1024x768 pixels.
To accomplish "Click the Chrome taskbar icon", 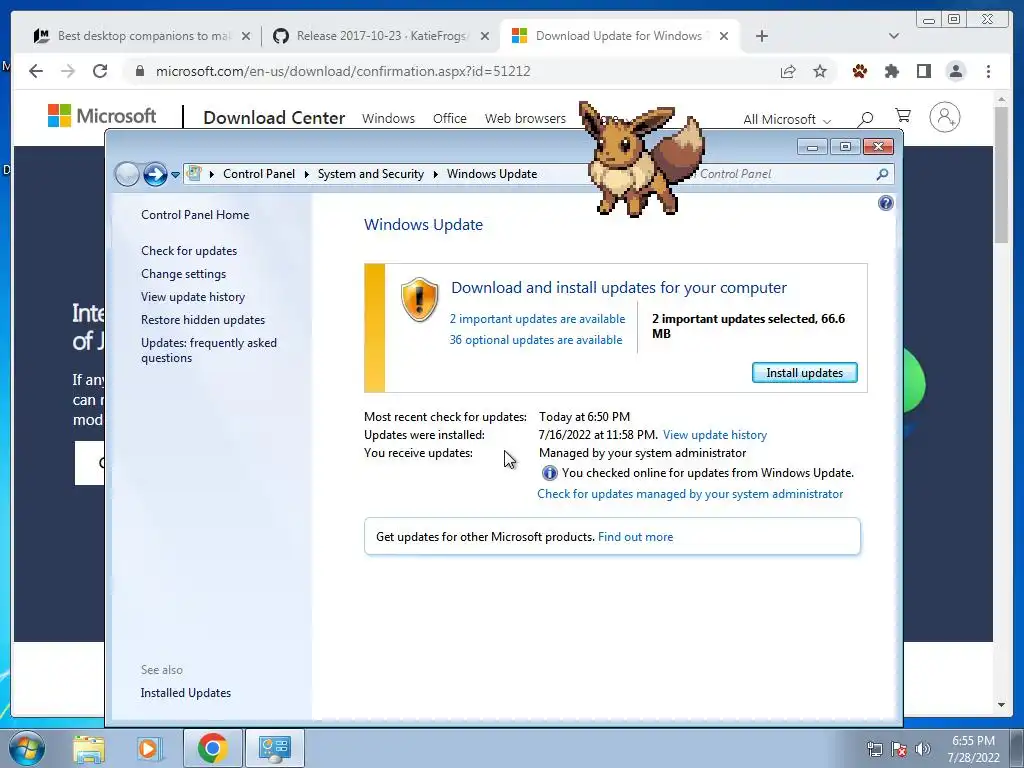I will click(x=212, y=748).
